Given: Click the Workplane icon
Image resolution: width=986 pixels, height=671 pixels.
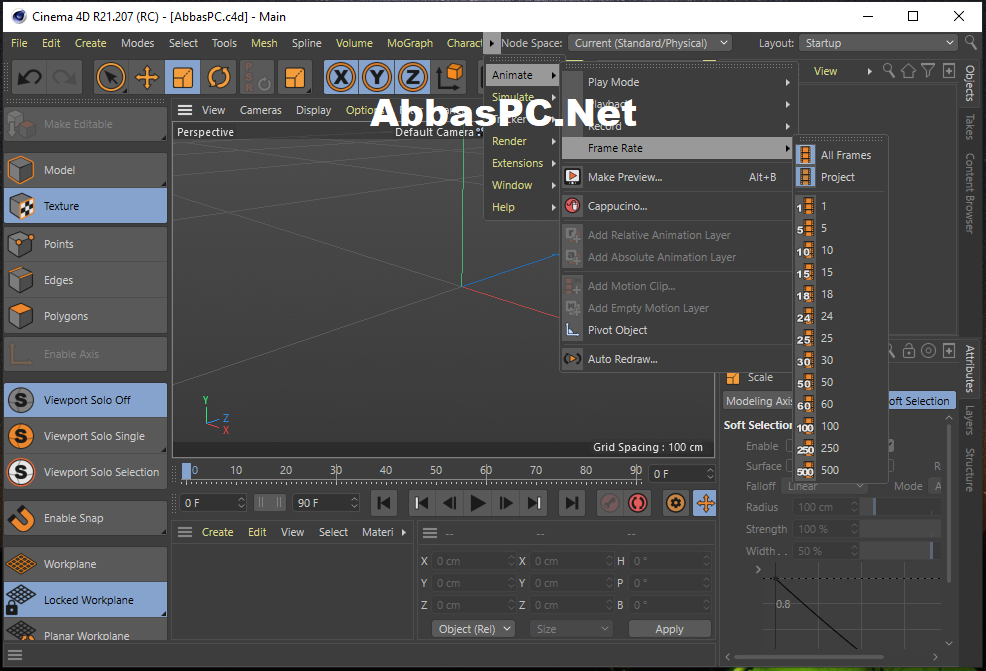Looking at the screenshot, I should click(21, 564).
